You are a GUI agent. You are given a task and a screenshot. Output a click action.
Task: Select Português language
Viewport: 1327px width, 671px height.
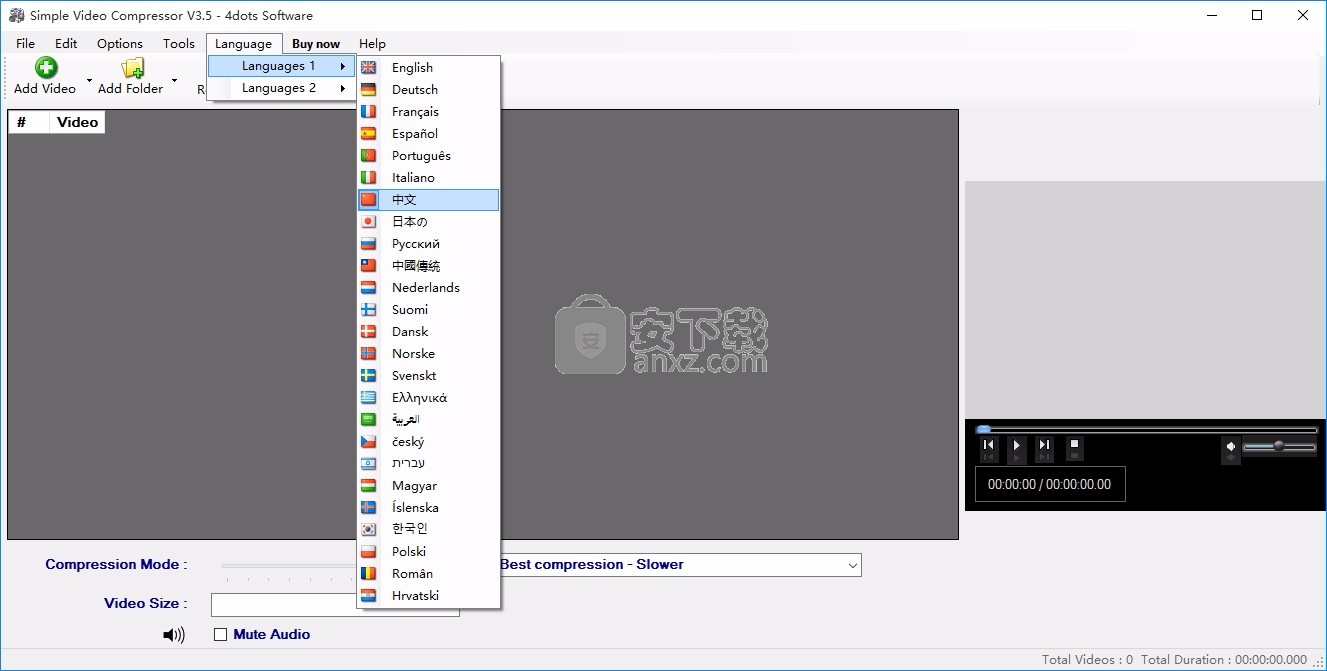pos(428,155)
